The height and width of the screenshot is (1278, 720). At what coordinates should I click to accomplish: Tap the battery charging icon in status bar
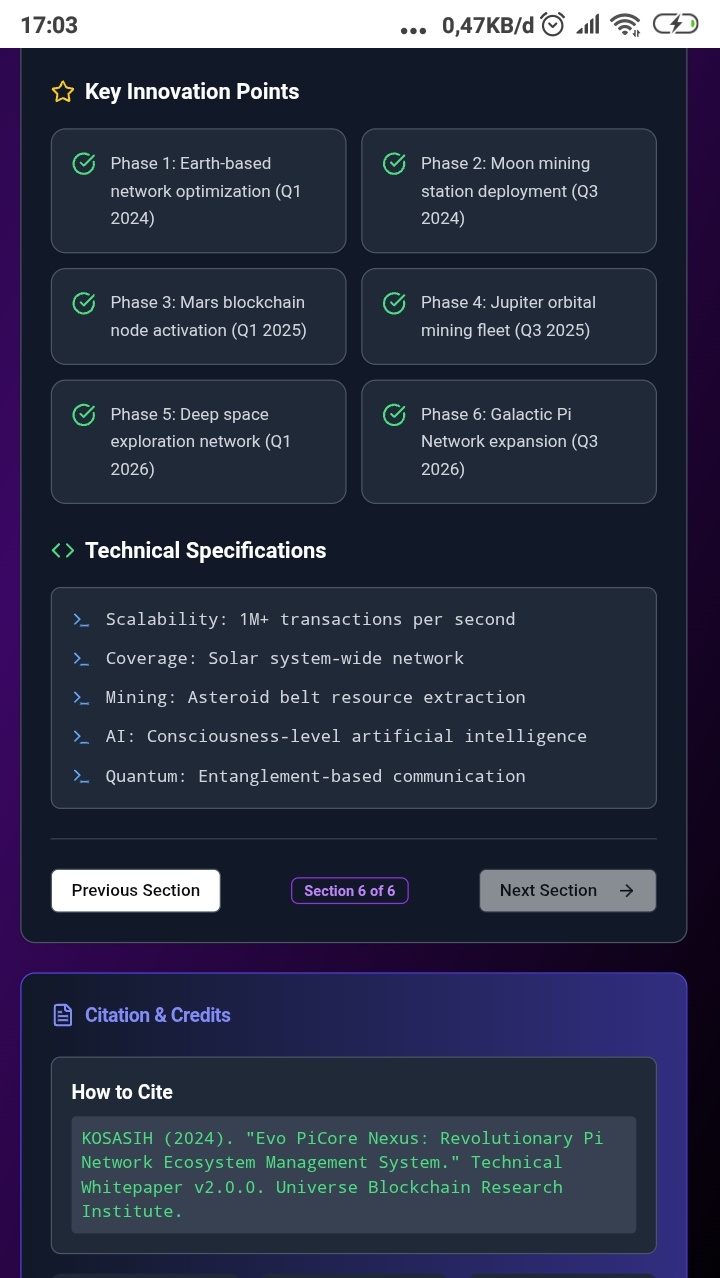coord(675,25)
